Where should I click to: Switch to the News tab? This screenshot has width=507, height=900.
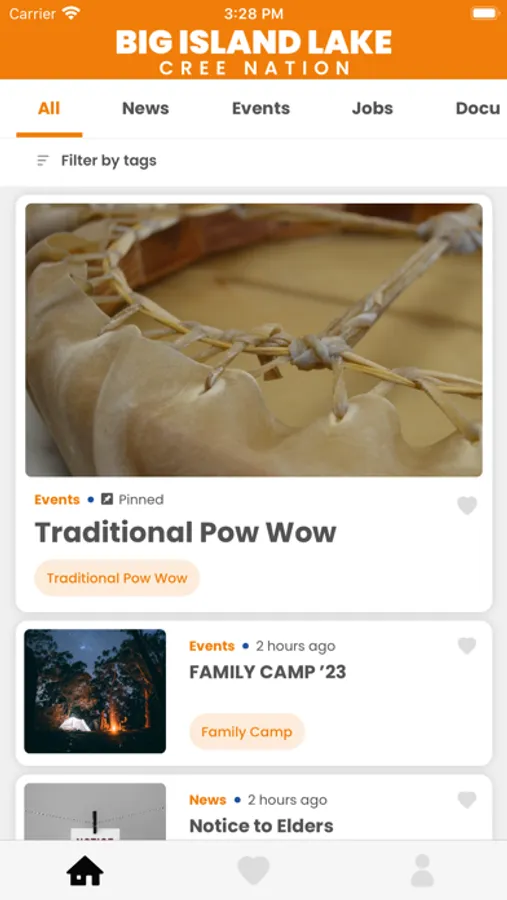click(145, 108)
